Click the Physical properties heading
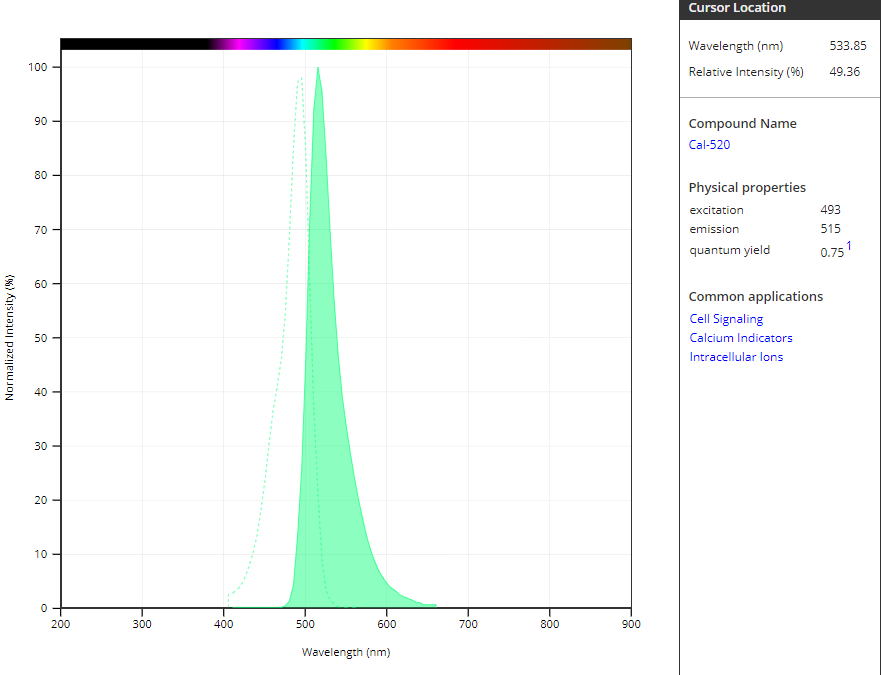The image size is (882, 675). click(x=747, y=188)
